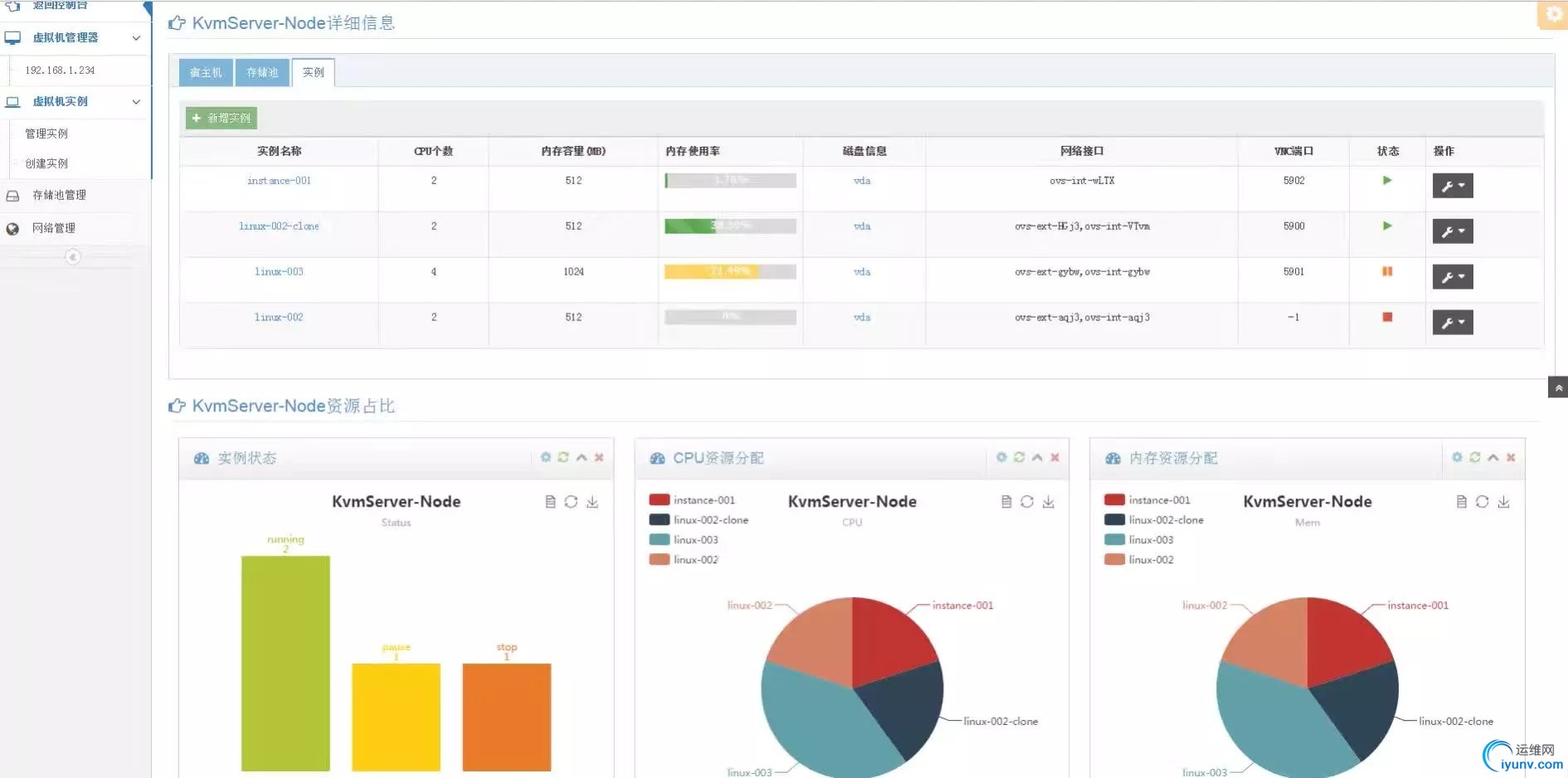This screenshot has height=778, width=1568.
Task: Close the CPU资源分配 panel
Action: pyautogui.click(x=1054, y=457)
